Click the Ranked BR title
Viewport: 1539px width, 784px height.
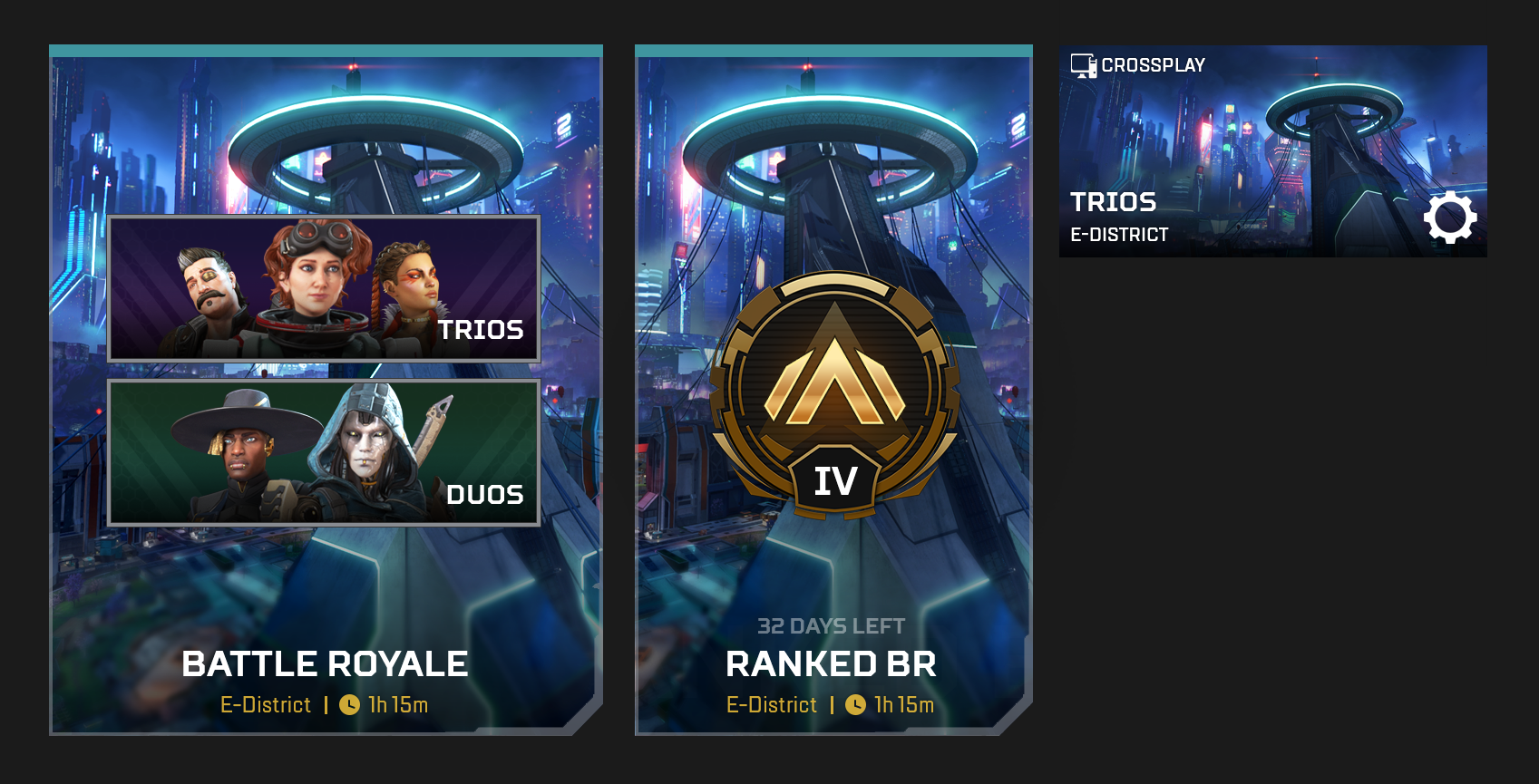coord(831,664)
